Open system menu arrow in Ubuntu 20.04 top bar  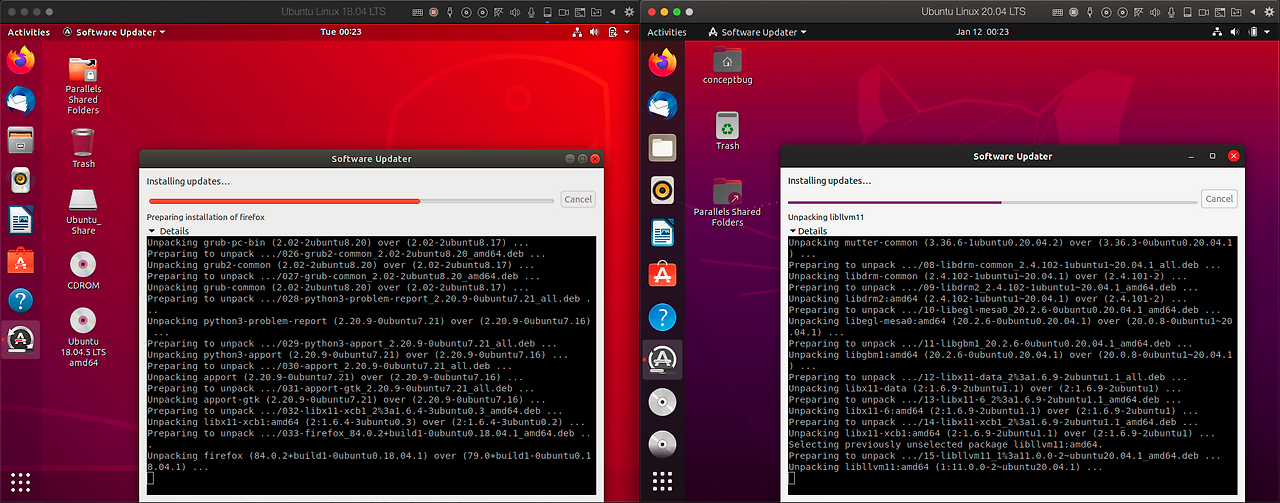coord(1268,32)
